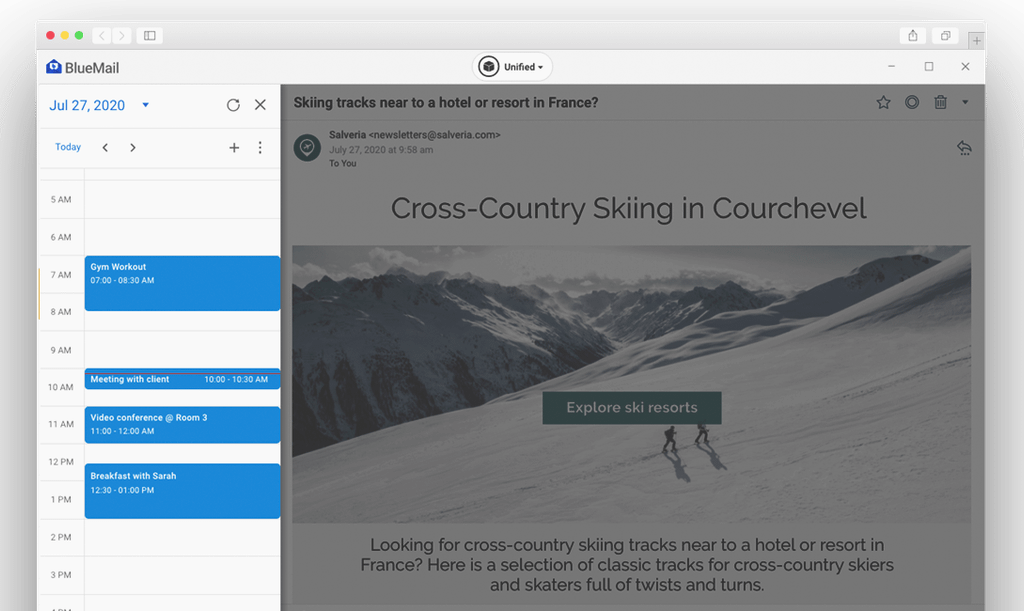Go forward in browser window toolbar
The height and width of the screenshot is (611, 1024).
(121, 35)
